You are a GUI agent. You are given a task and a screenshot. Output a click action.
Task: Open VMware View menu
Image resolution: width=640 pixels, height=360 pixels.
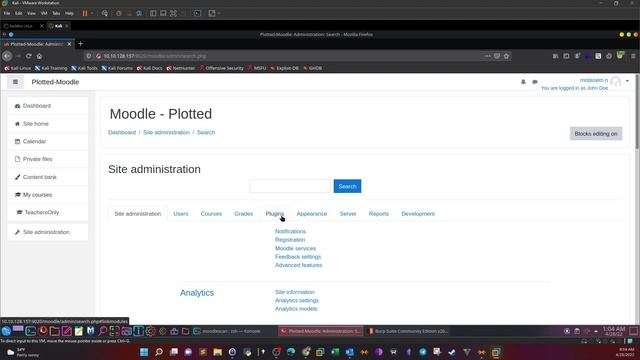[31, 13]
